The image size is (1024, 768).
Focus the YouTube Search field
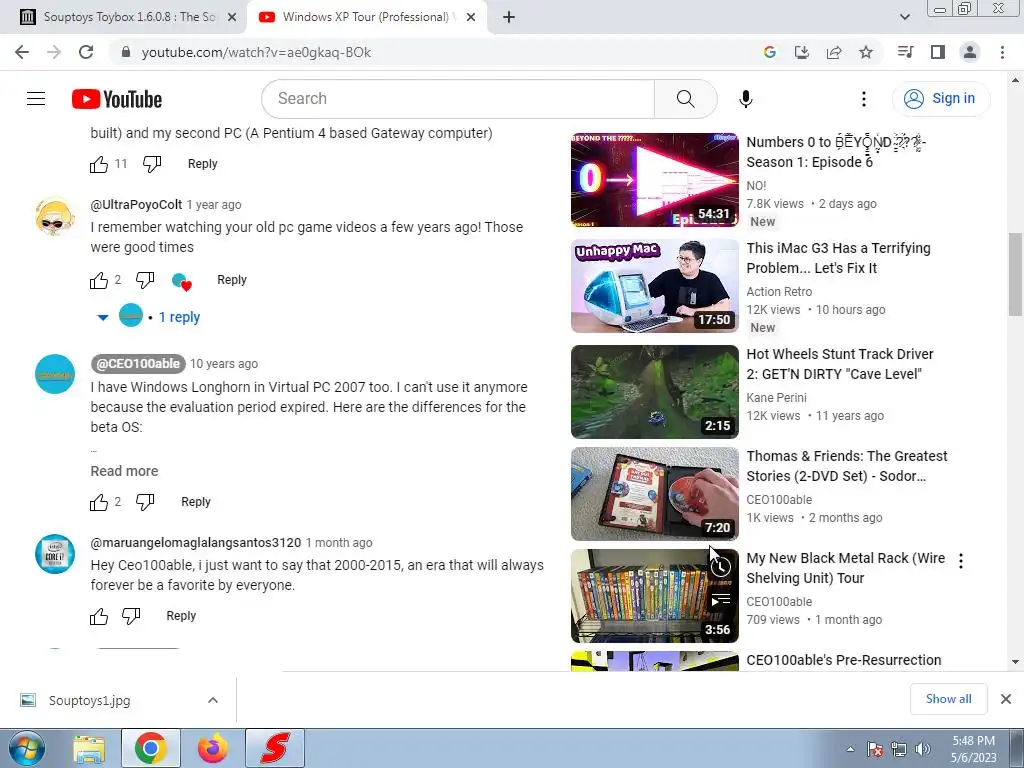tap(458, 99)
